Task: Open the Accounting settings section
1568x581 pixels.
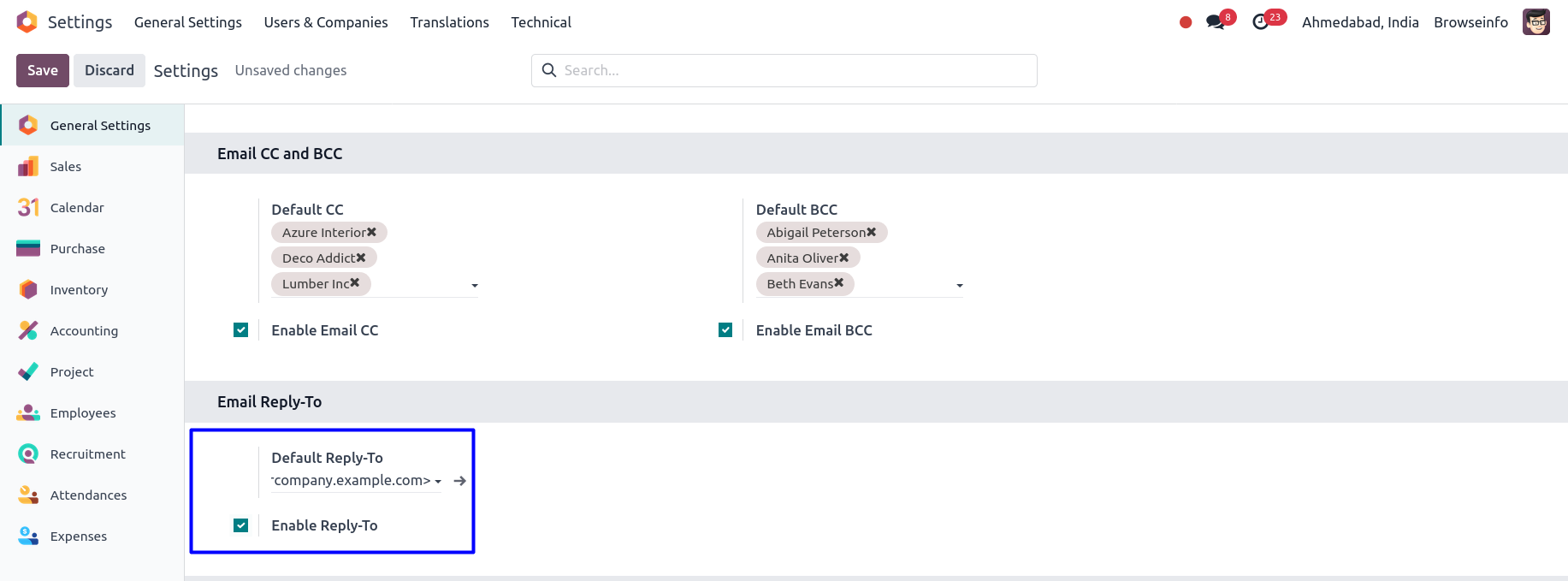Action: 84,331
